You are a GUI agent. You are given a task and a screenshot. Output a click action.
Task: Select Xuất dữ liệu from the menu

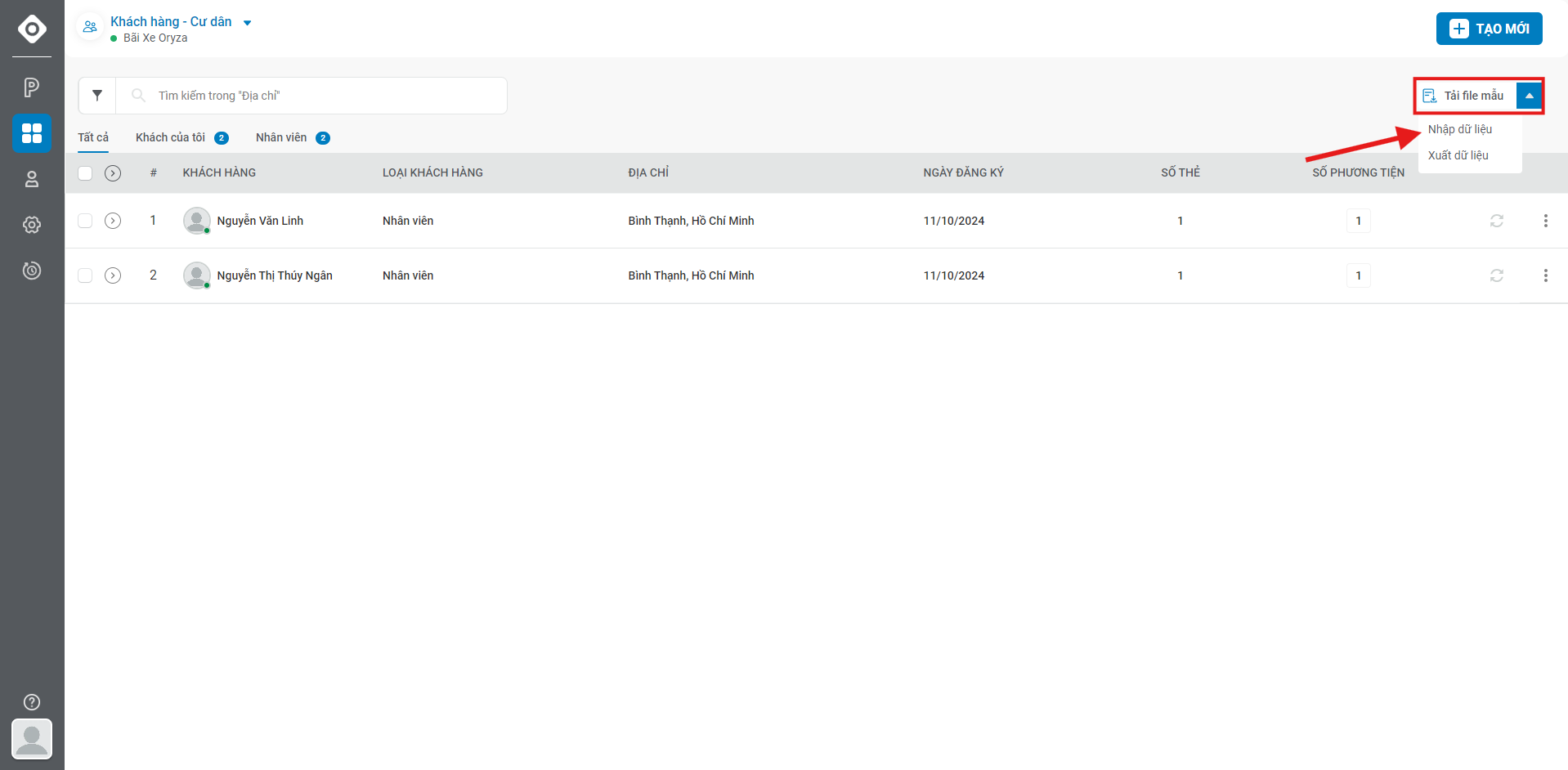coord(1458,155)
